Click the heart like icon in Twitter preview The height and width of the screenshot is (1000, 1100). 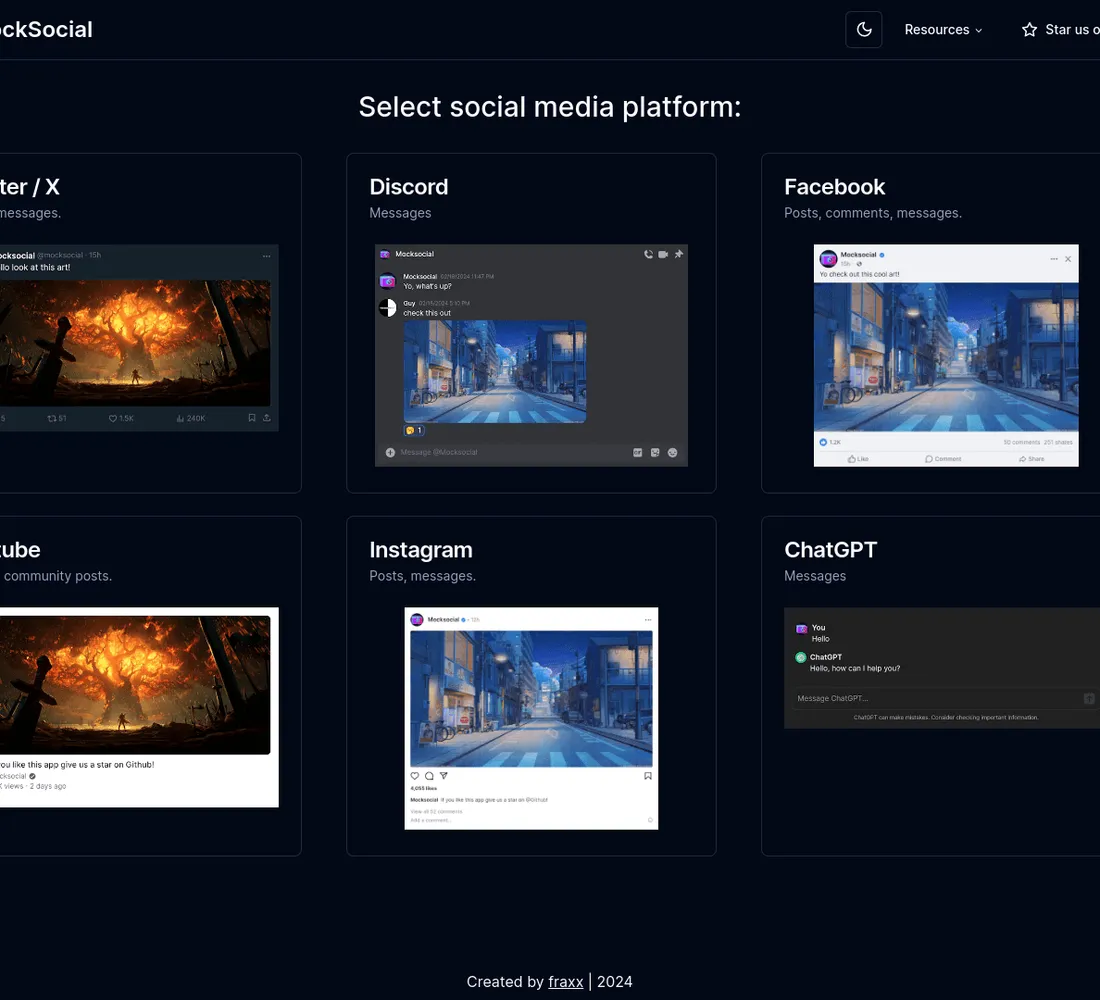click(112, 418)
